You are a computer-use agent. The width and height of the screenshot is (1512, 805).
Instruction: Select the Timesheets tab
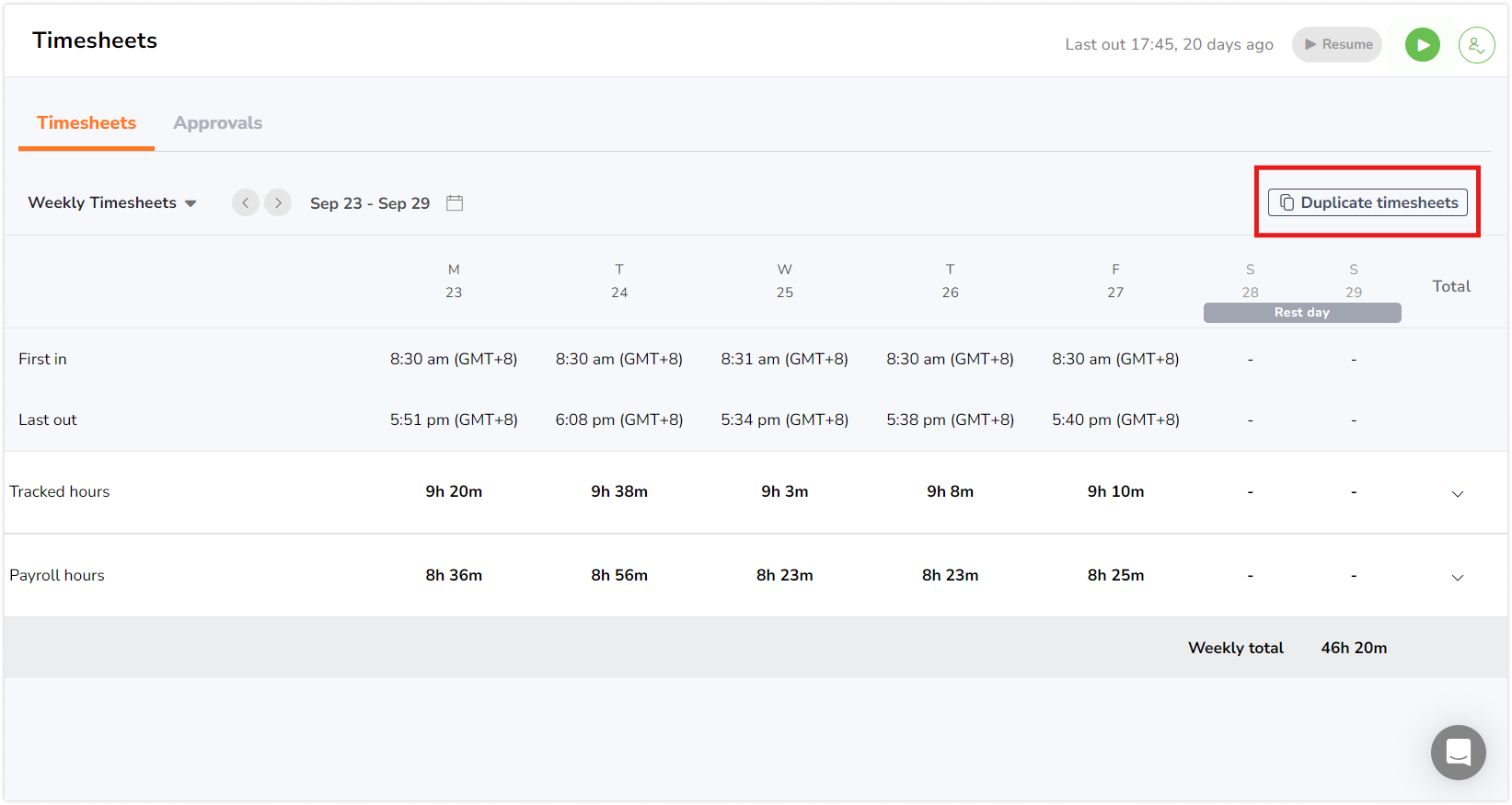coord(87,123)
